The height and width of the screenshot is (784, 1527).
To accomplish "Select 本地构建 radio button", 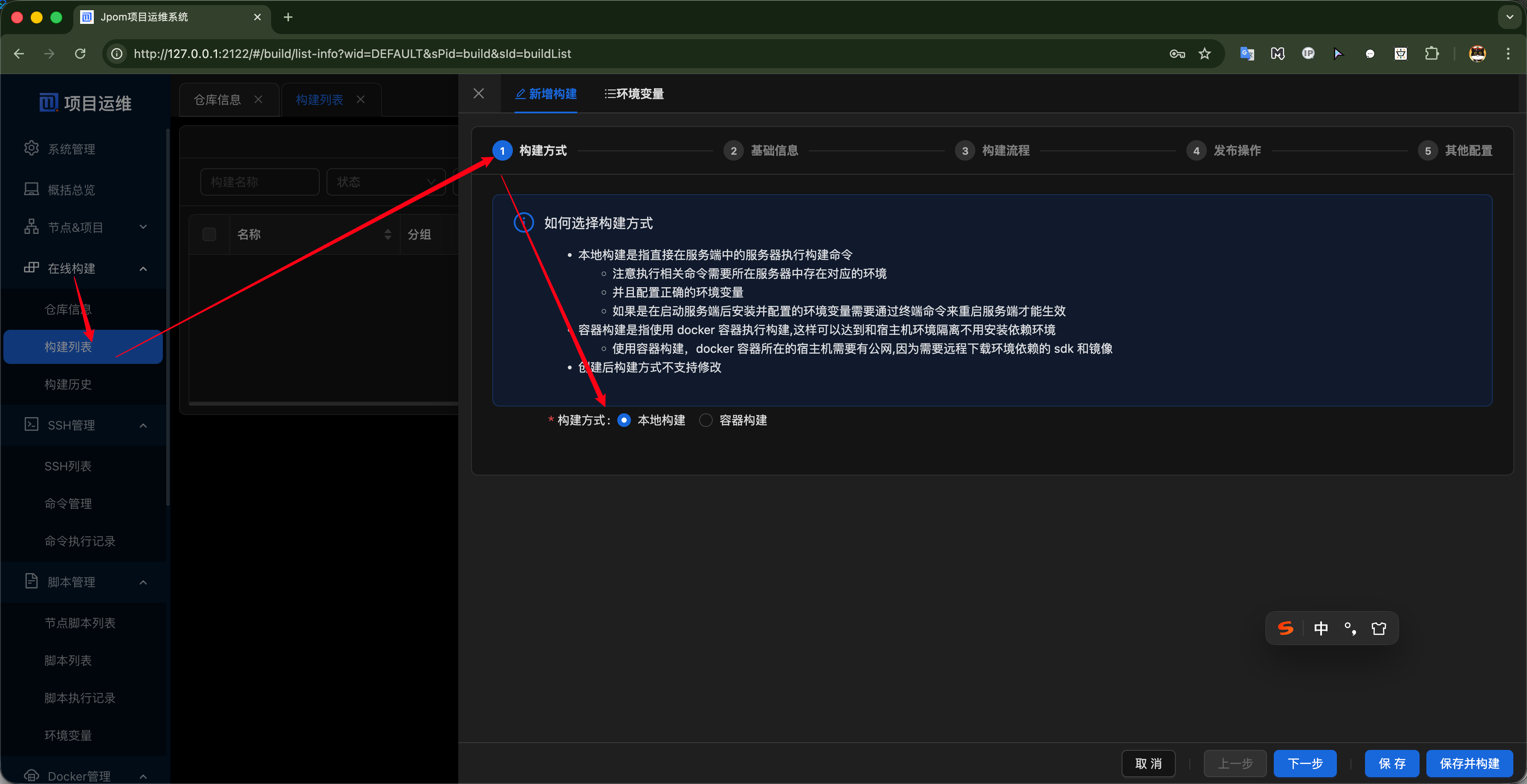I will coord(624,420).
